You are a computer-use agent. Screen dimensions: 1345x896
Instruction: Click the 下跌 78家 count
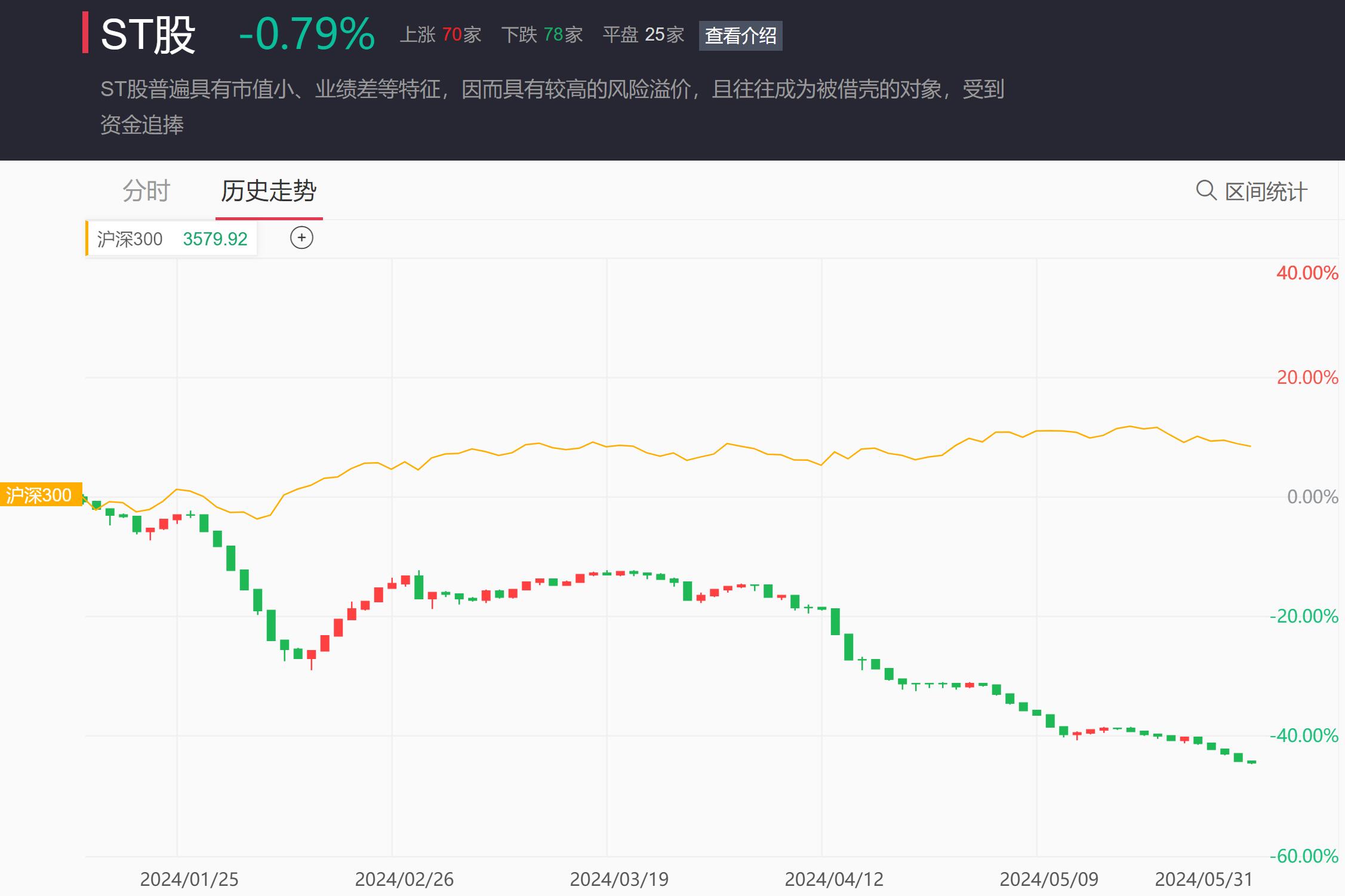point(542,35)
